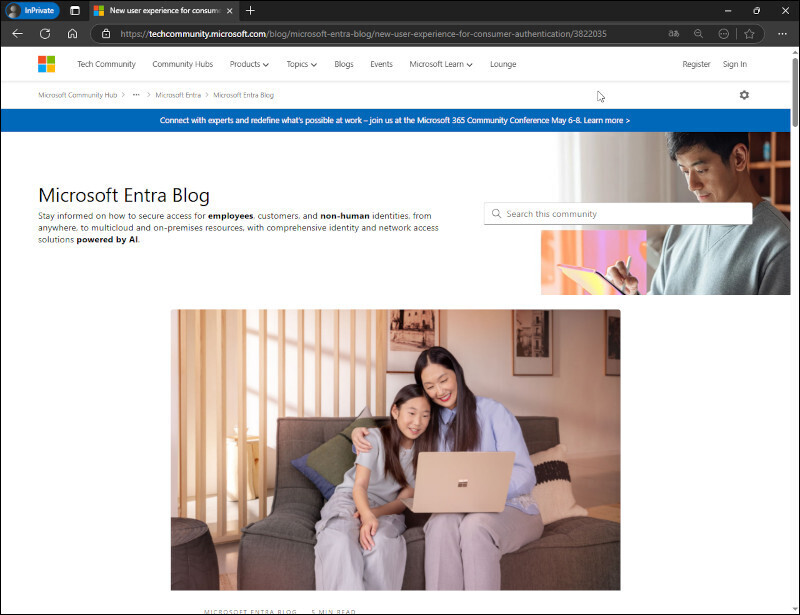Expand the Products dropdown

click(x=249, y=64)
